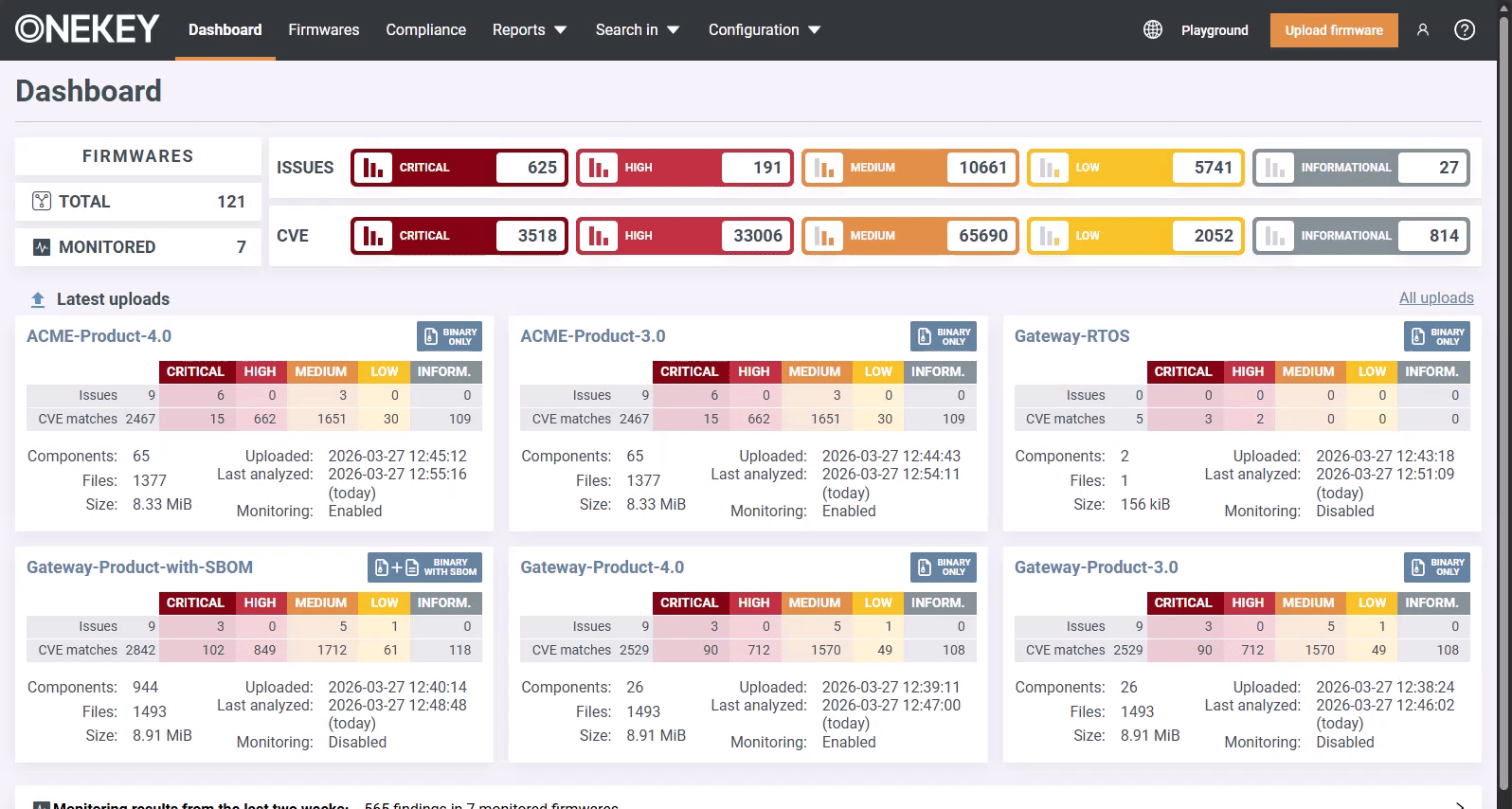Click the Binary with SBOM badge icon
This screenshot has height=809, width=1512.
click(x=424, y=567)
